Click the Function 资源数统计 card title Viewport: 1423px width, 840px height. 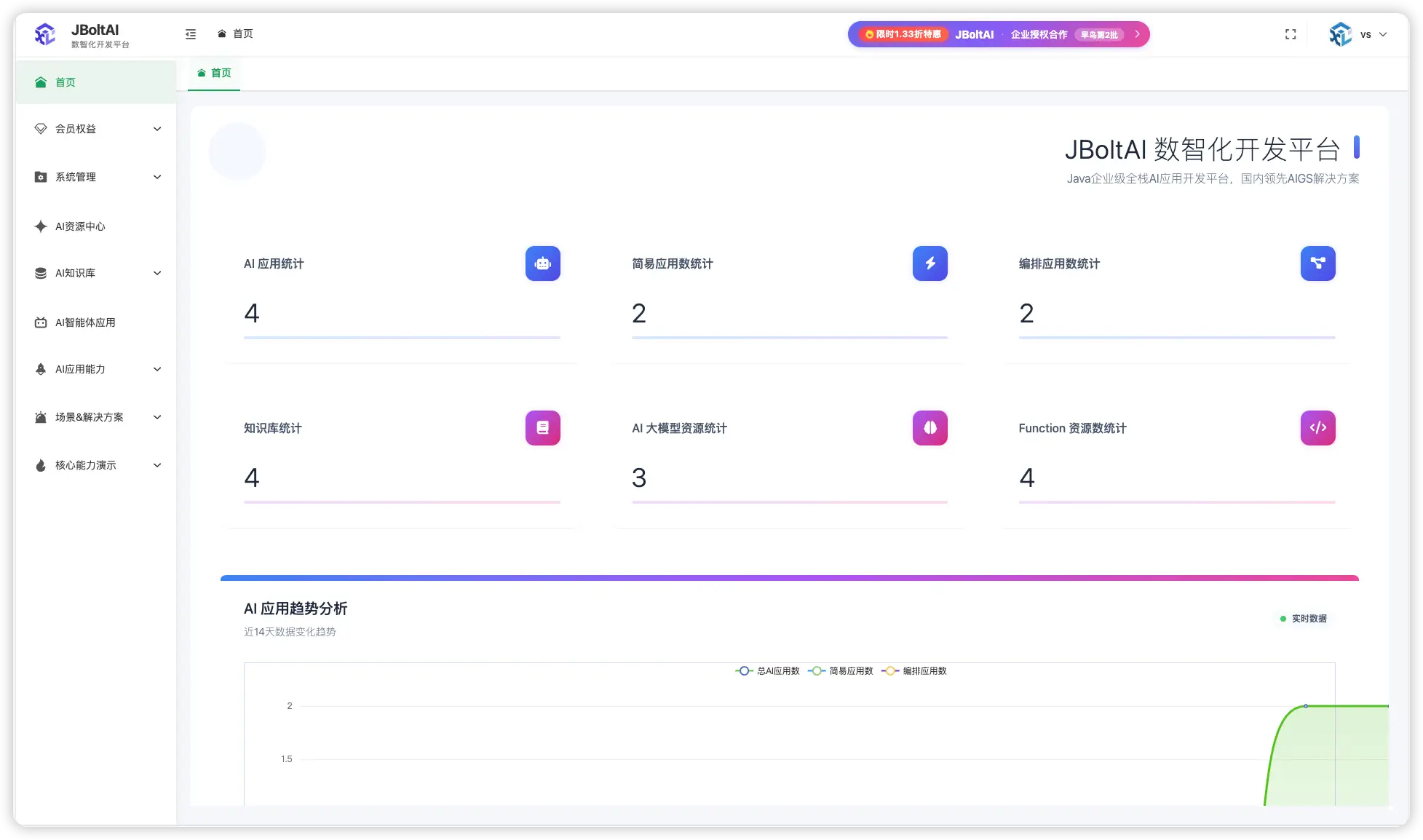click(1072, 428)
